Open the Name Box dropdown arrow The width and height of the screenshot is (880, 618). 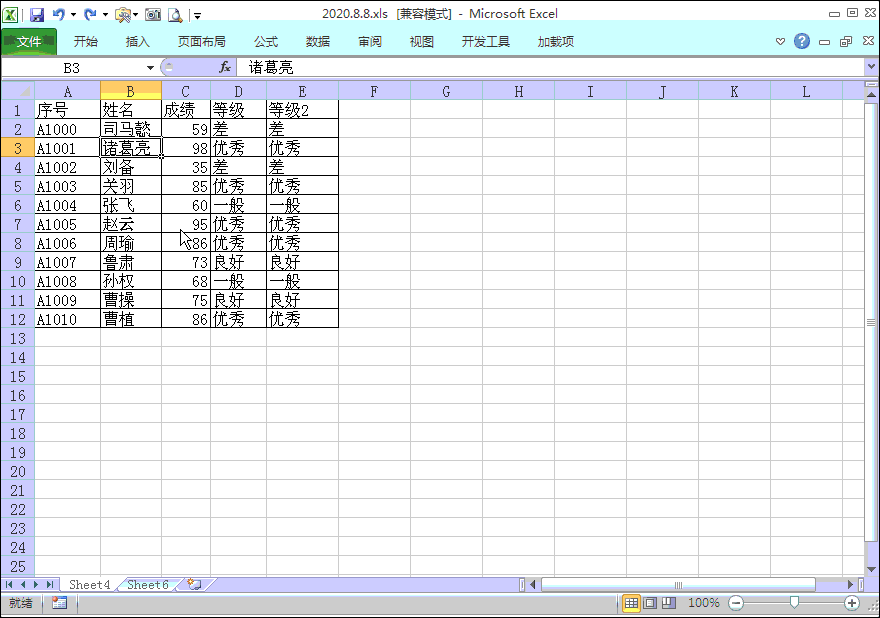click(x=150, y=68)
